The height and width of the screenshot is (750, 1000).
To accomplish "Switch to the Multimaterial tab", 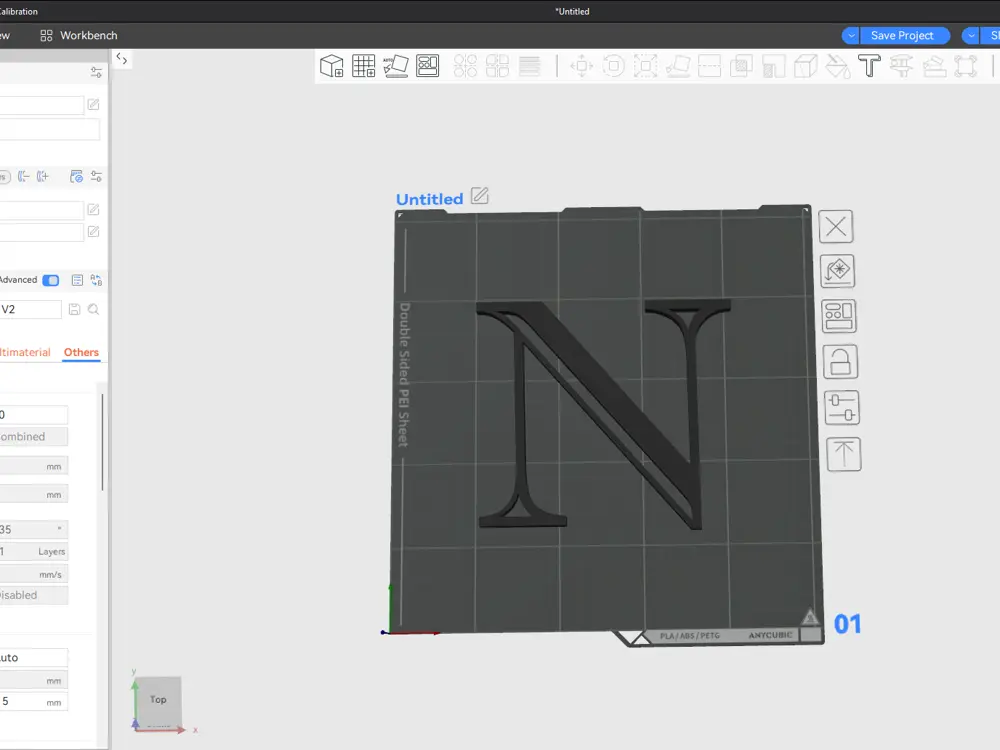I will 25,352.
